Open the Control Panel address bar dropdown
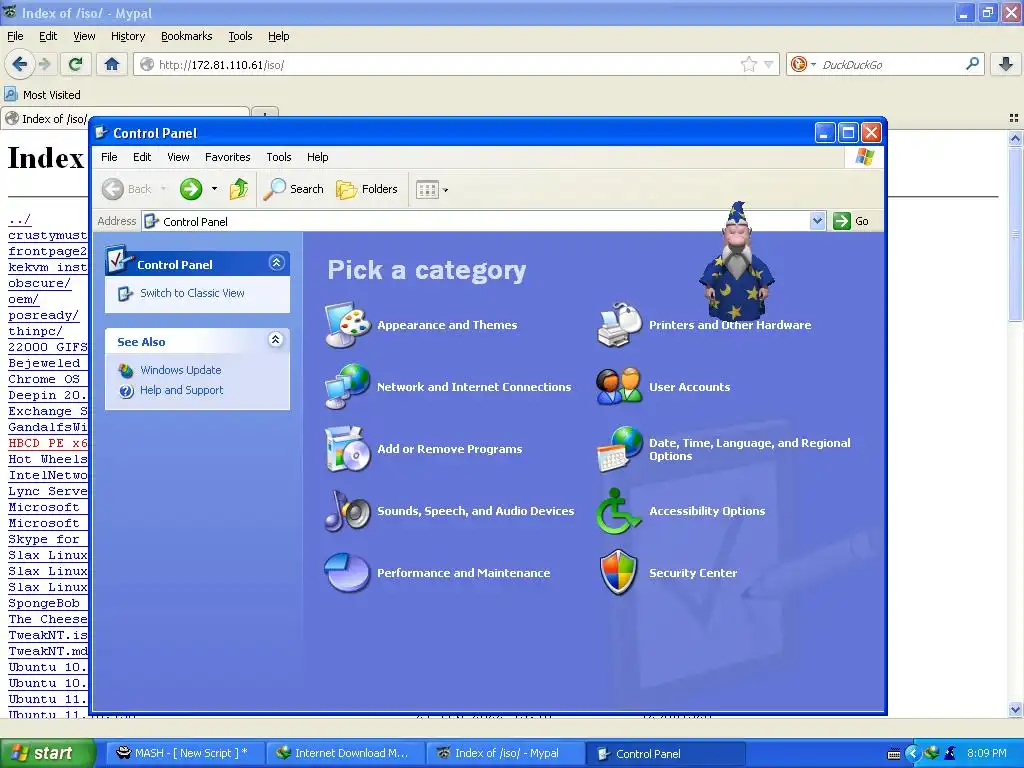 [817, 221]
